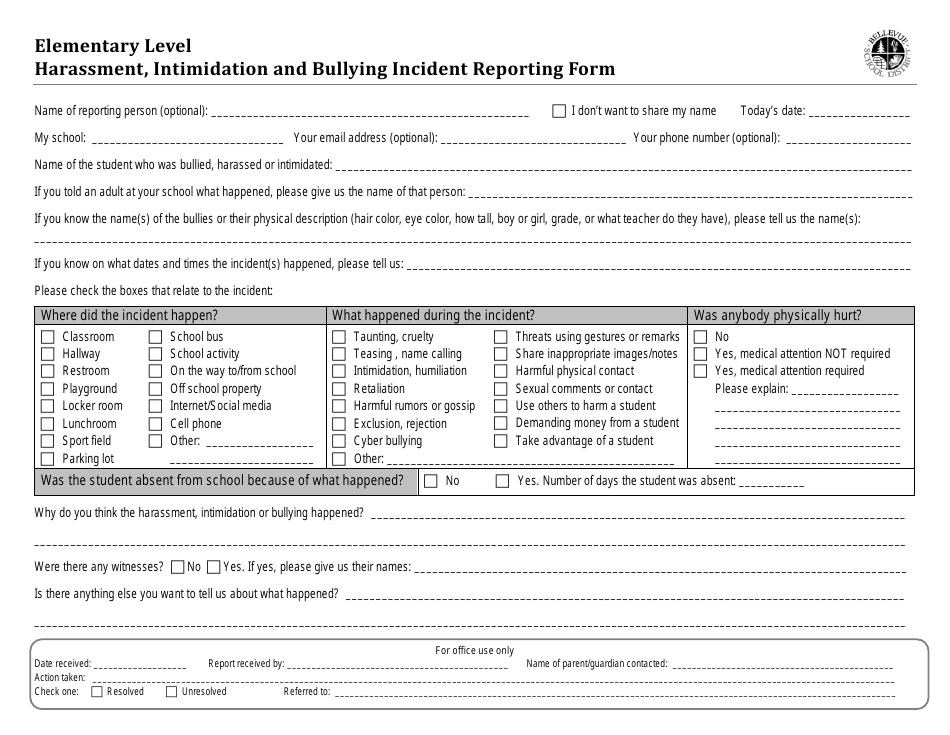This screenshot has width=950, height=735.
Task: Check "No" under Was anybody physically hurt
Action: point(700,337)
